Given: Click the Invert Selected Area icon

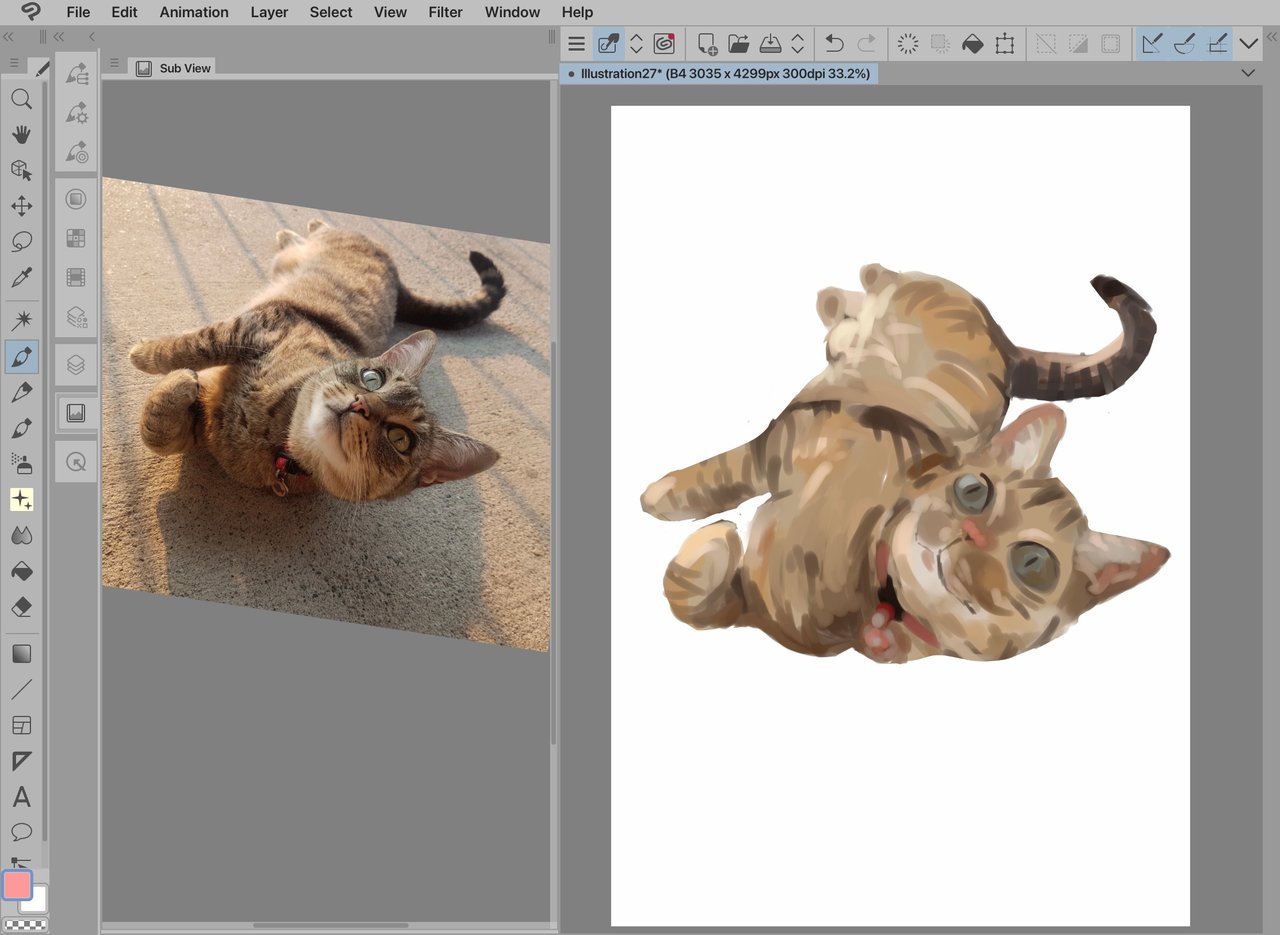Looking at the screenshot, I should (x=1078, y=44).
